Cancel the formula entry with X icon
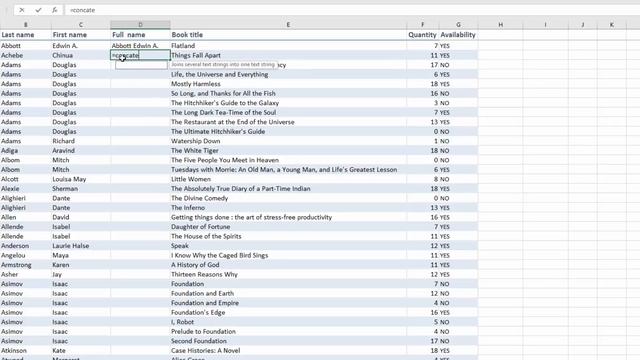640x360 pixels. click(x=22, y=10)
